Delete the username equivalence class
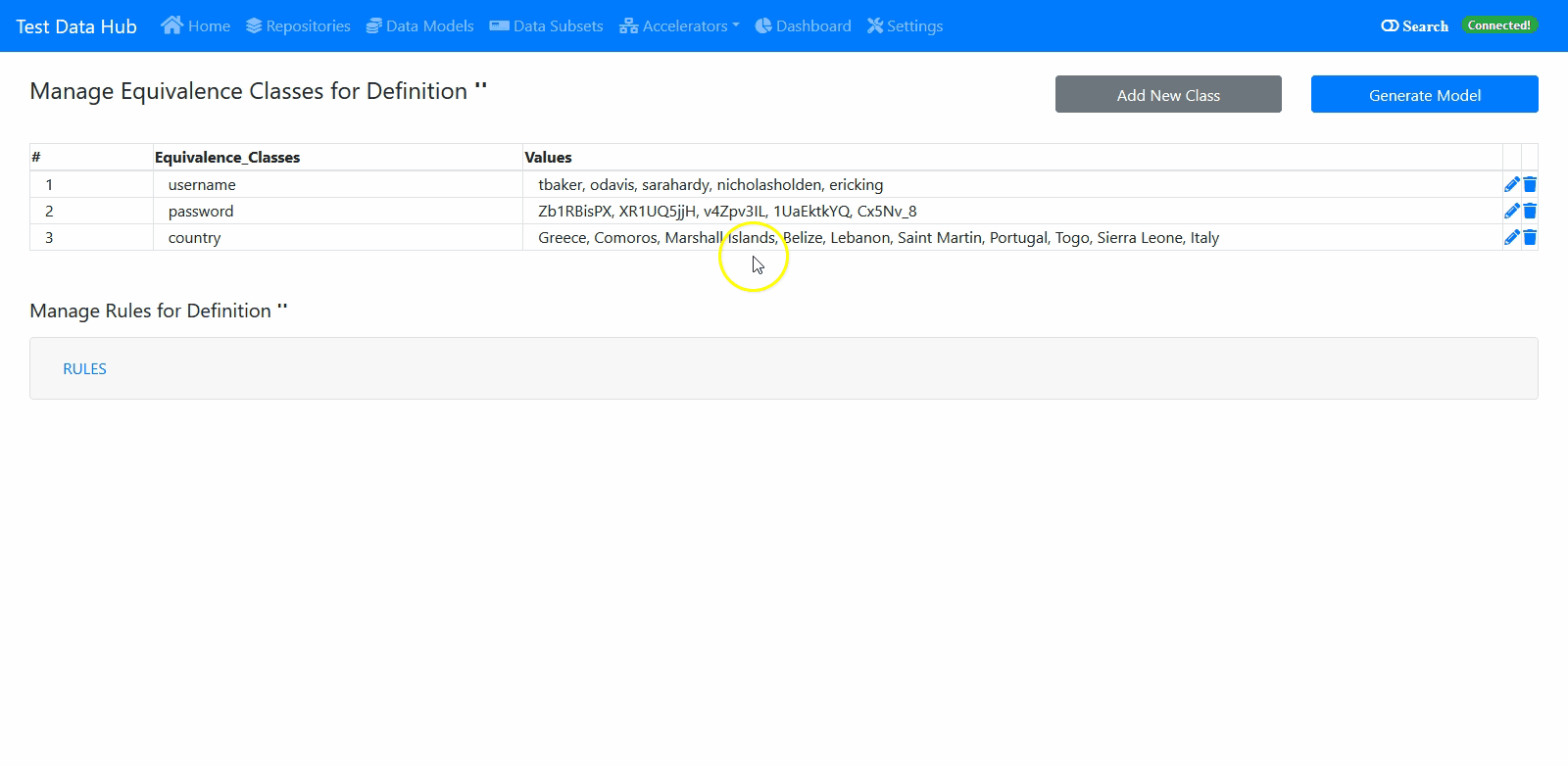The width and height of the screenshot is (1568, 766). click(x=1530, y=184)
